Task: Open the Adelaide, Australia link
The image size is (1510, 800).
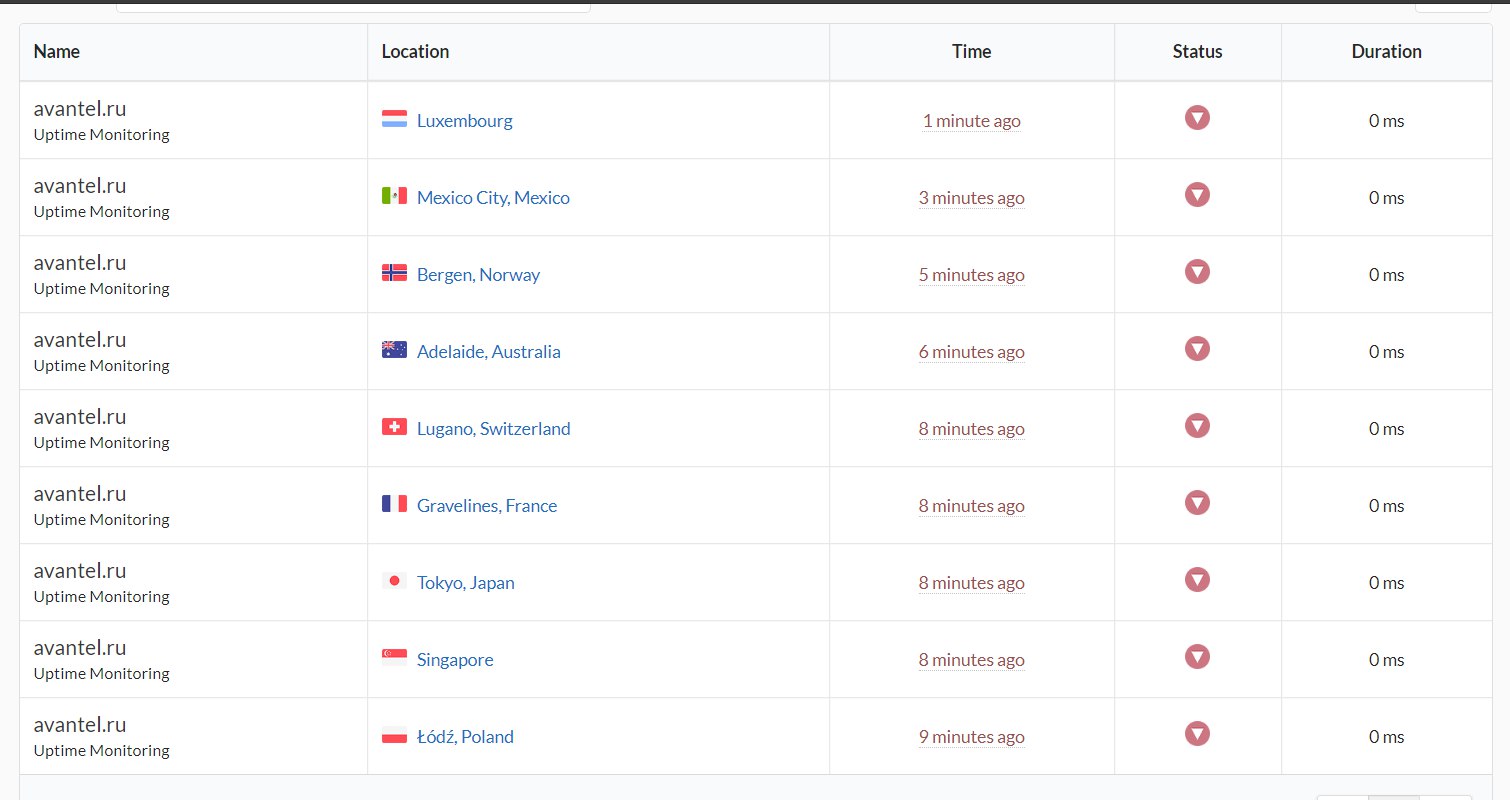Action: coord(489,352)
